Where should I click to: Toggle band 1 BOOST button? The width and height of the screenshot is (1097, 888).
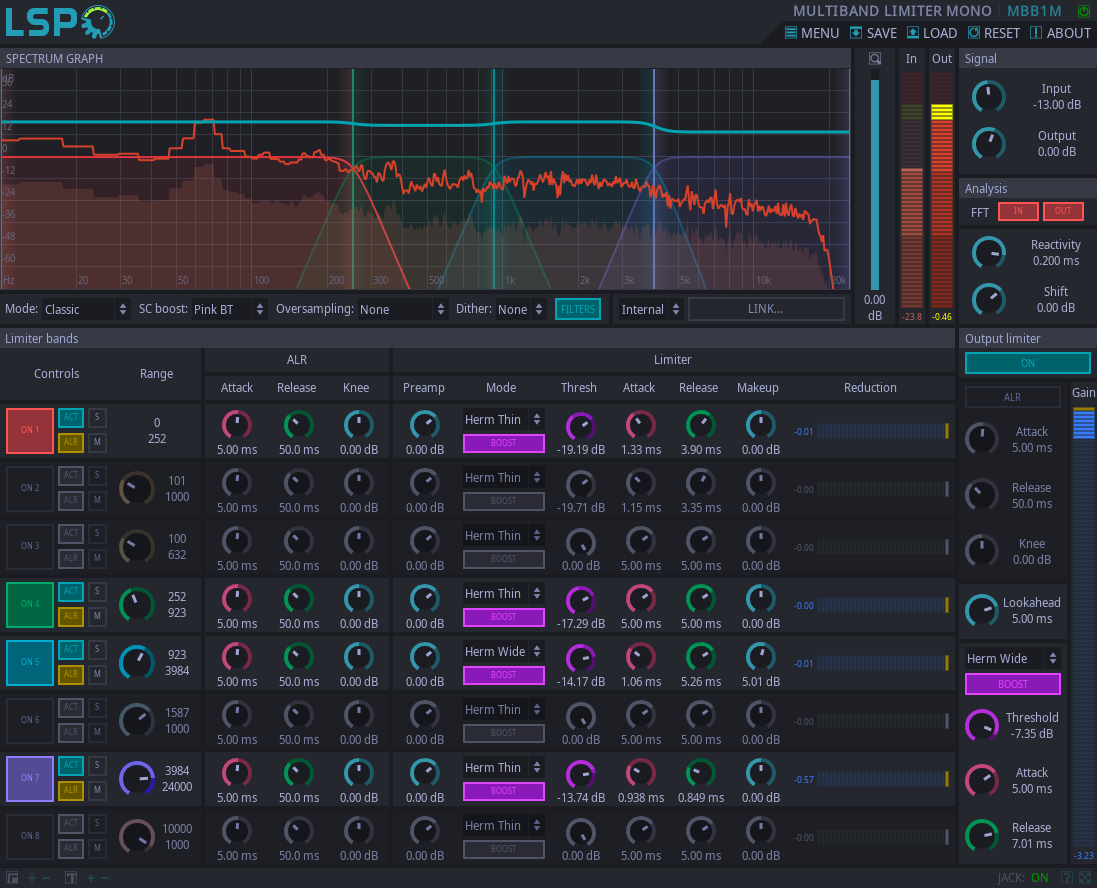pyautogui.click(x=503, y=443)
